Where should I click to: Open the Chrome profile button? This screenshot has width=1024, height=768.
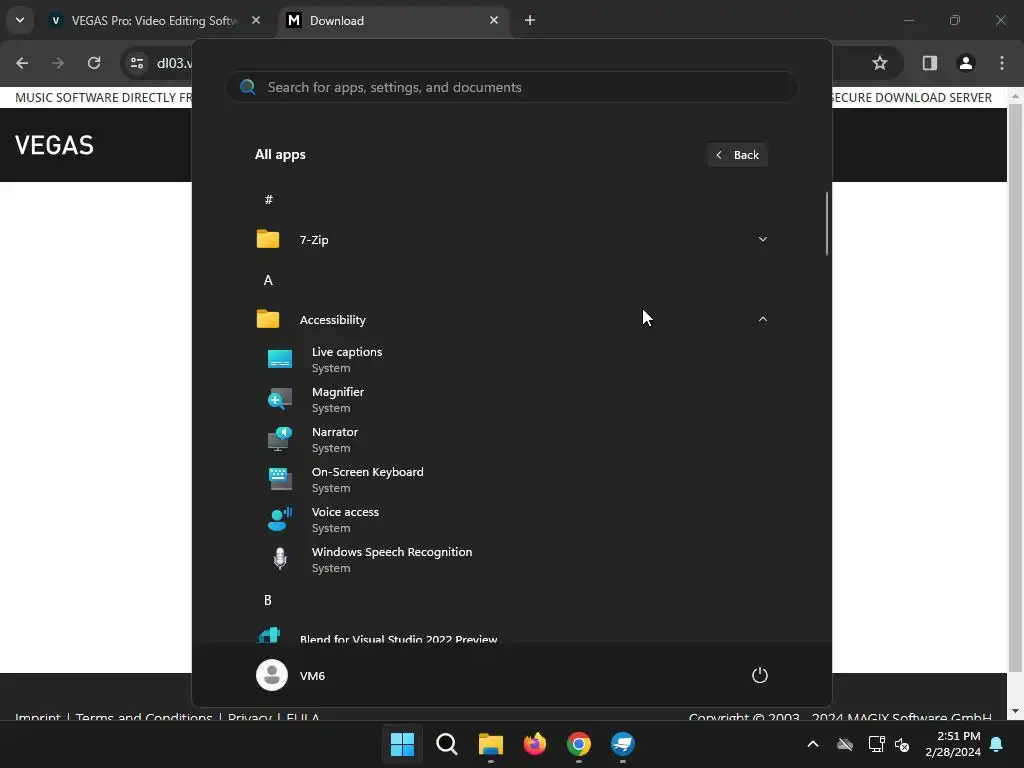pos(965,63)
